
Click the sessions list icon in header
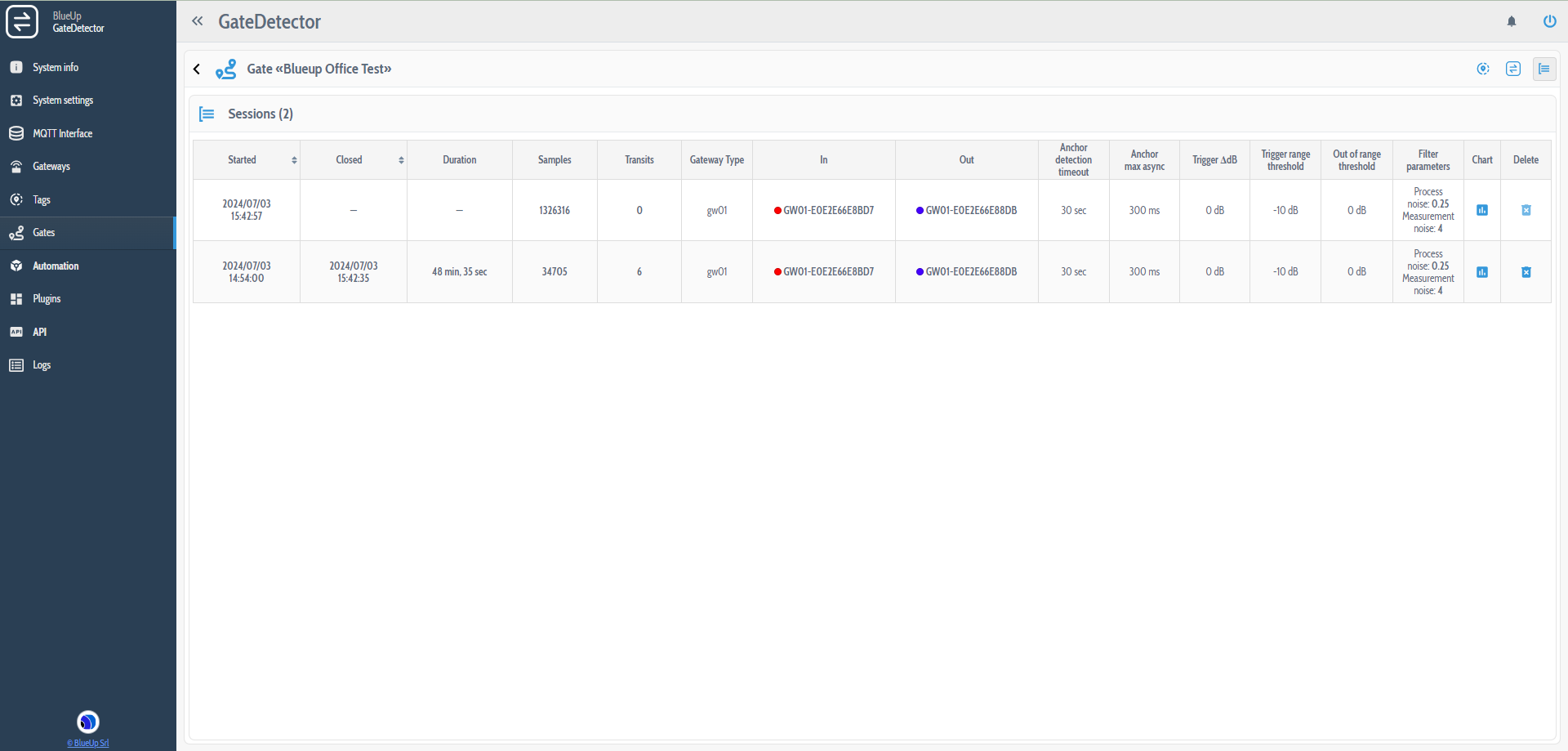click(x=1543, y=69)
